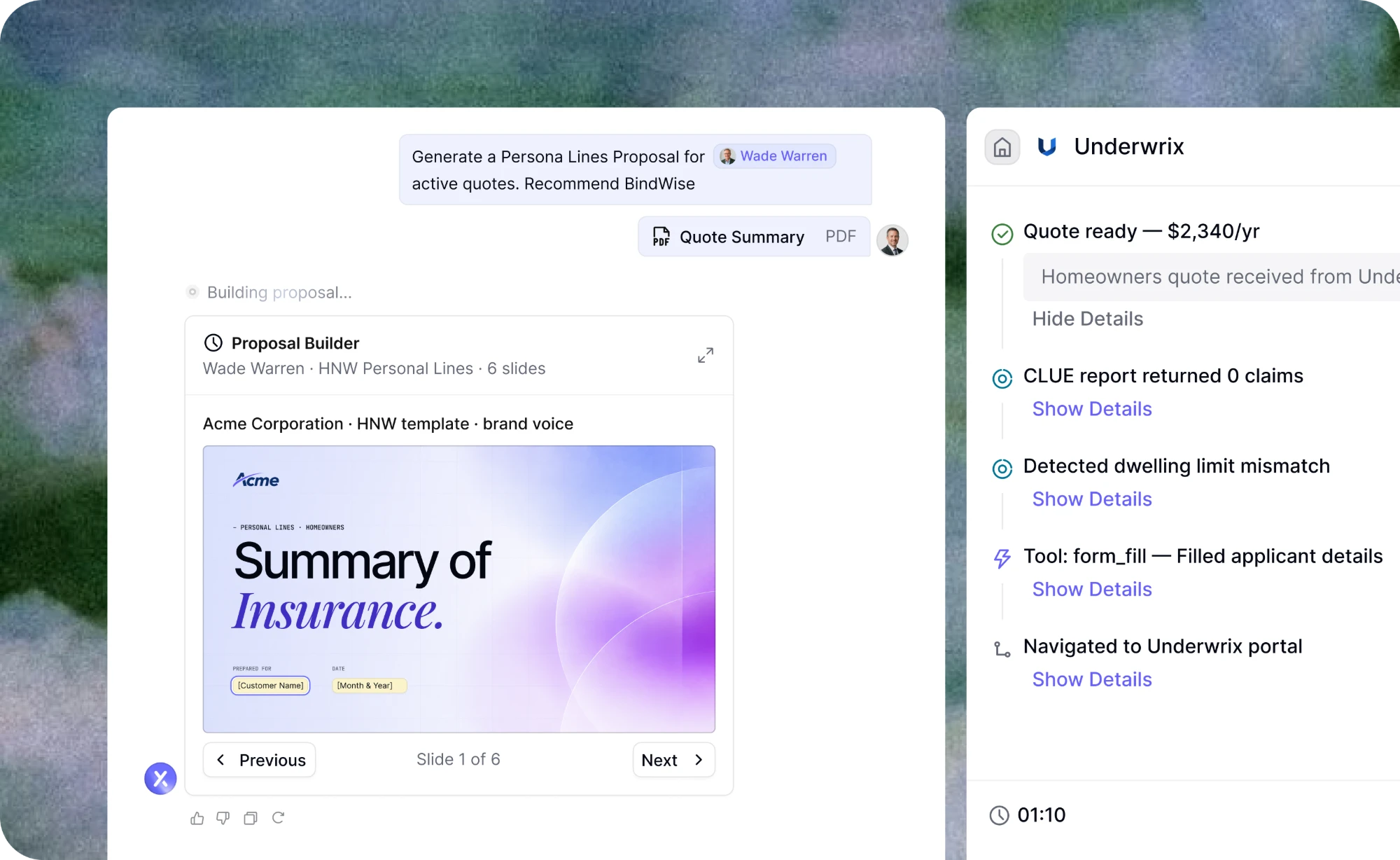Image resolution: width=1400 pixels, height=860 pixels.
Task: Show Details for Detected dwelling limit mismatch
Action: pyautogui.click(x=1092, y=499)
